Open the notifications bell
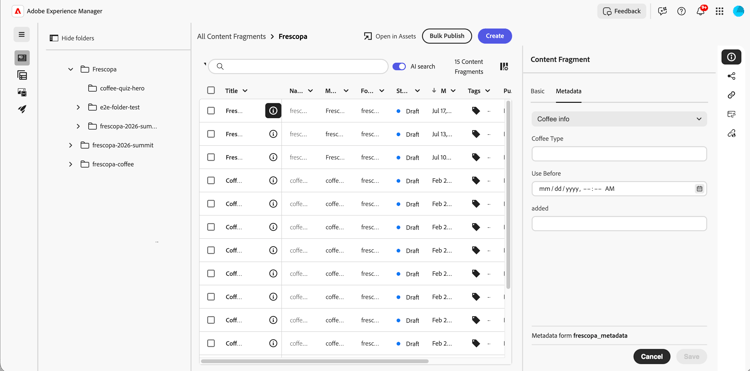This screenshot has height=371, width=750. tap(701, 11)
